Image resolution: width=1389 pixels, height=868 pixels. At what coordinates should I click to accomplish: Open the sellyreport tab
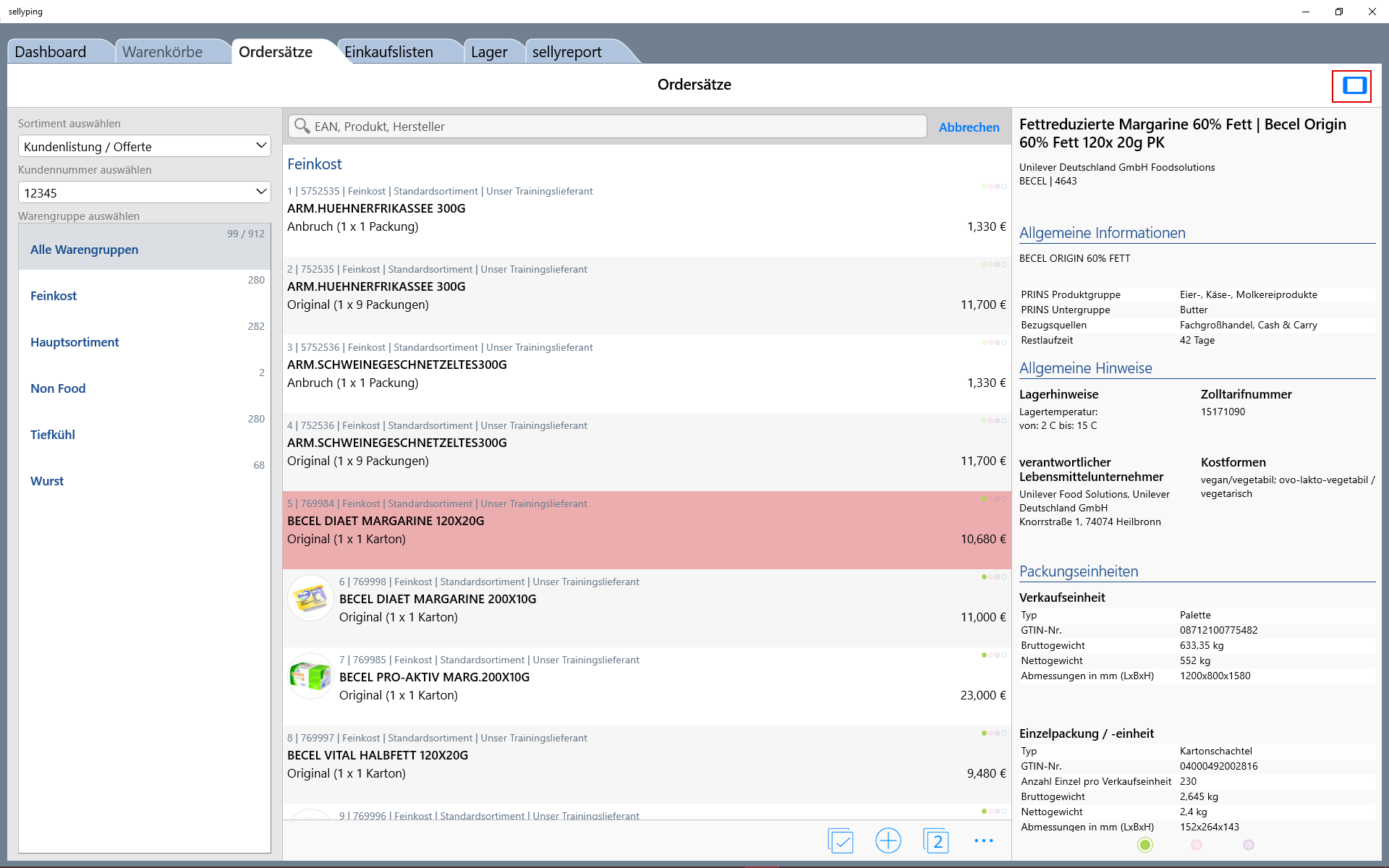(x=566, y=52)
